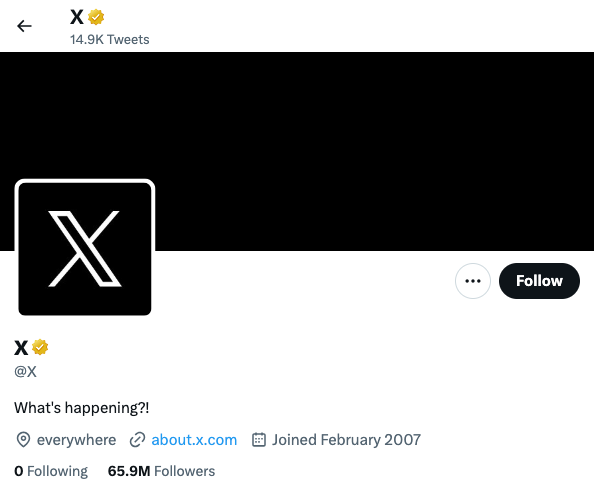View the 65.9M Followers list
This screenshot has height=487, width=594.
[x=161, y=471]
